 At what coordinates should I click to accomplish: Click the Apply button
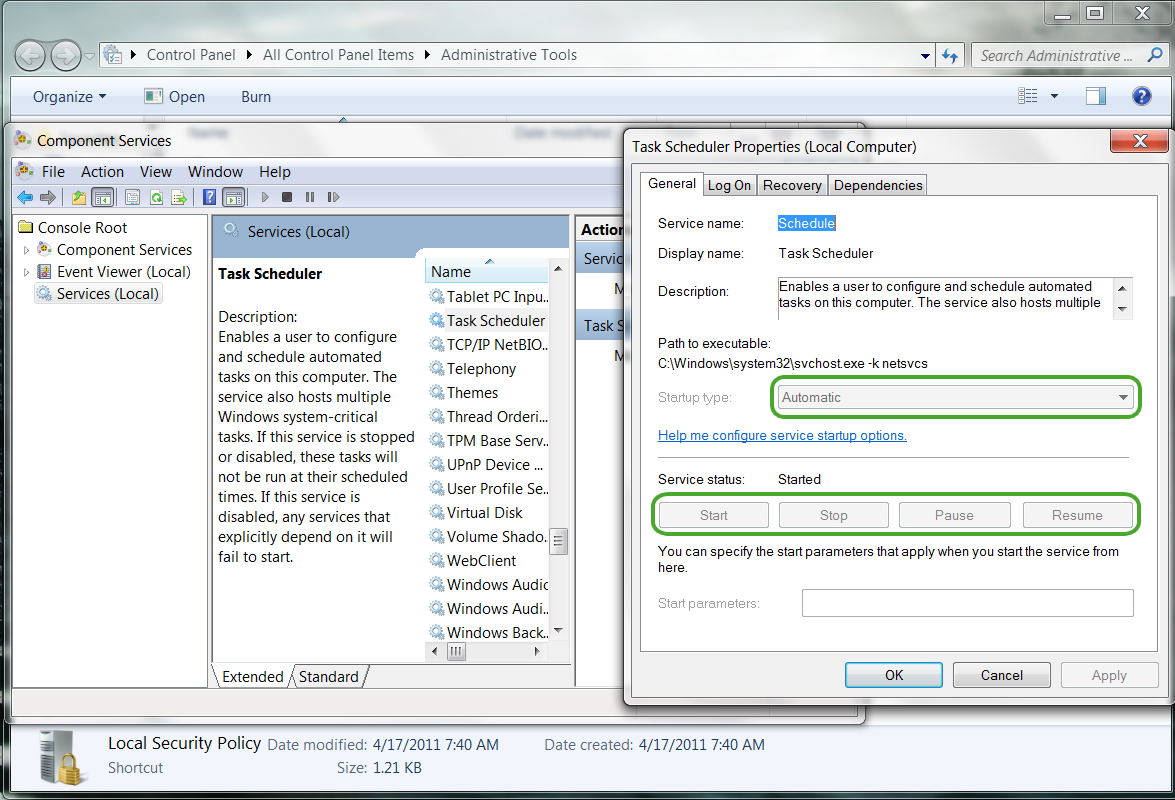pyautogui.click(x=1110, y=675)
